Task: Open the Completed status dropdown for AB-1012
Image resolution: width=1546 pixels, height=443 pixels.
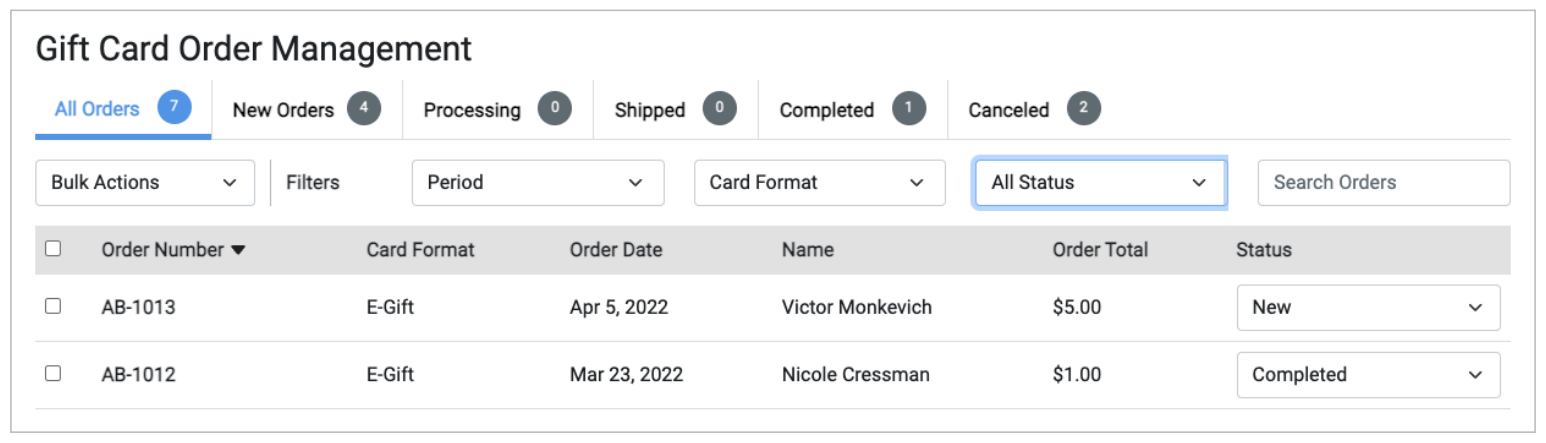Action: point(1367,375)
